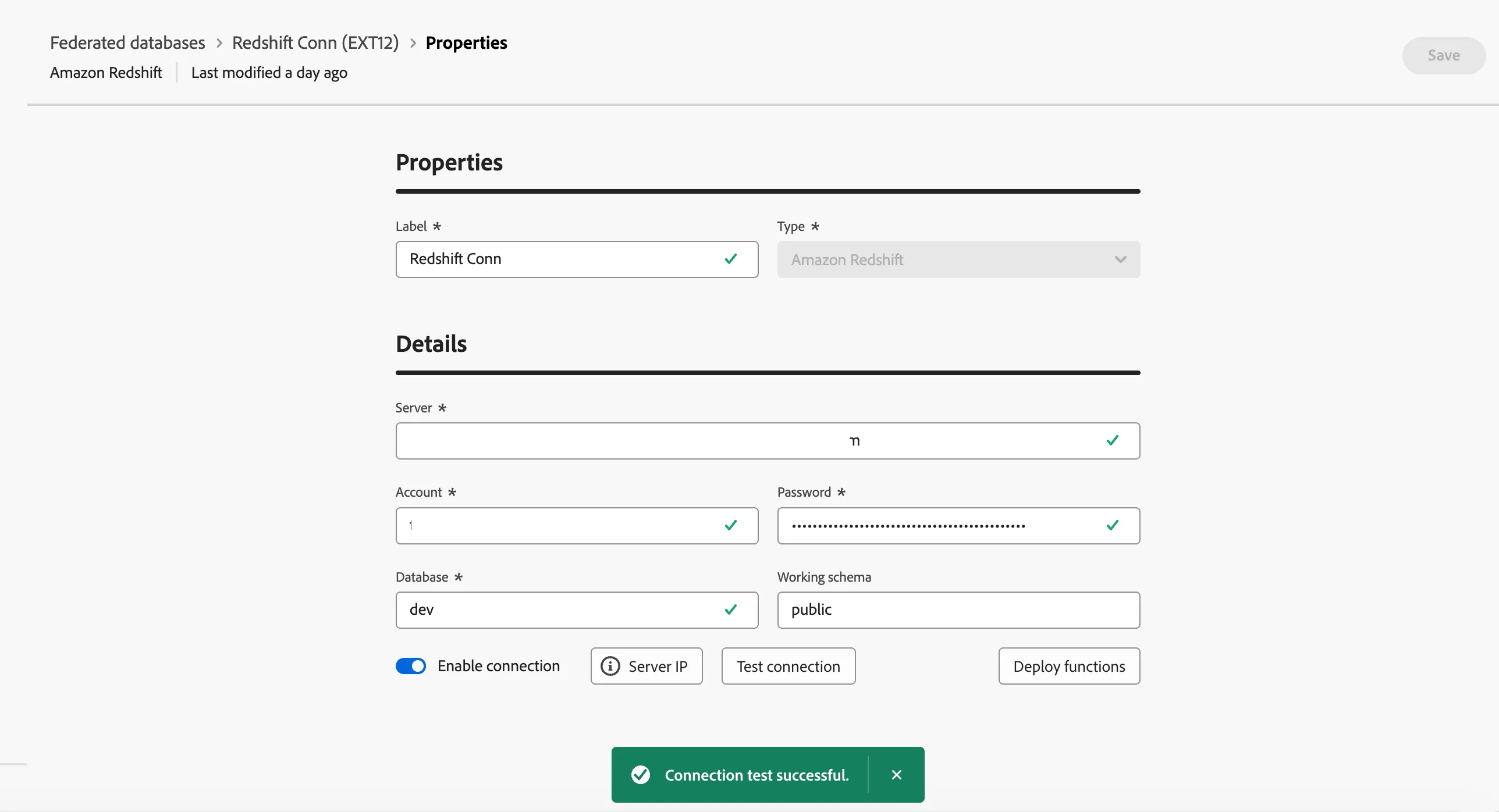1499x812 pixels.
Task: Click the Server IP button
Action: click(647, 666)
